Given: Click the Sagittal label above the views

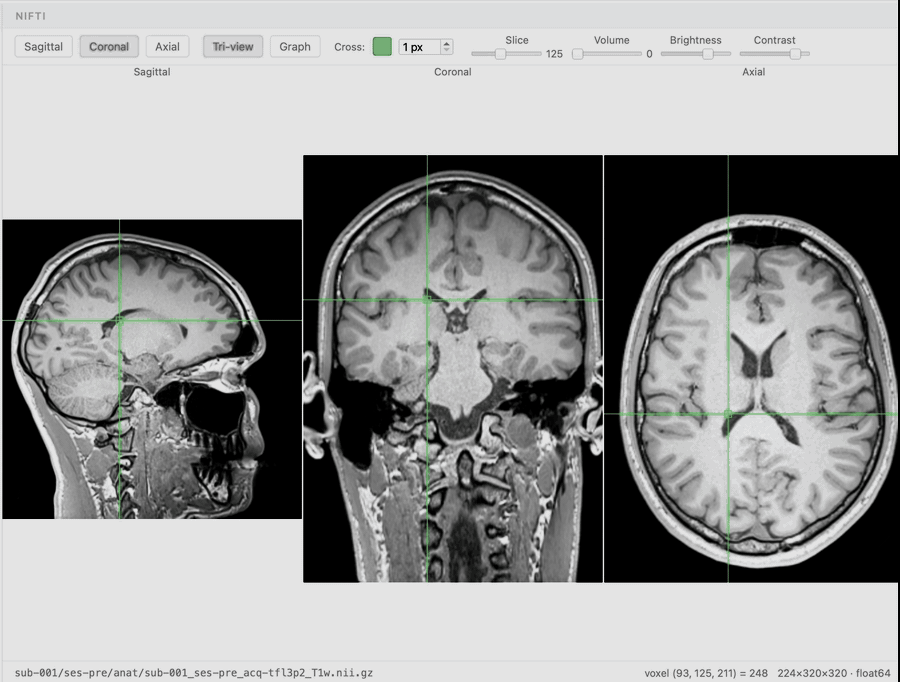Looking at the screenshot, I should coord(152,72).
